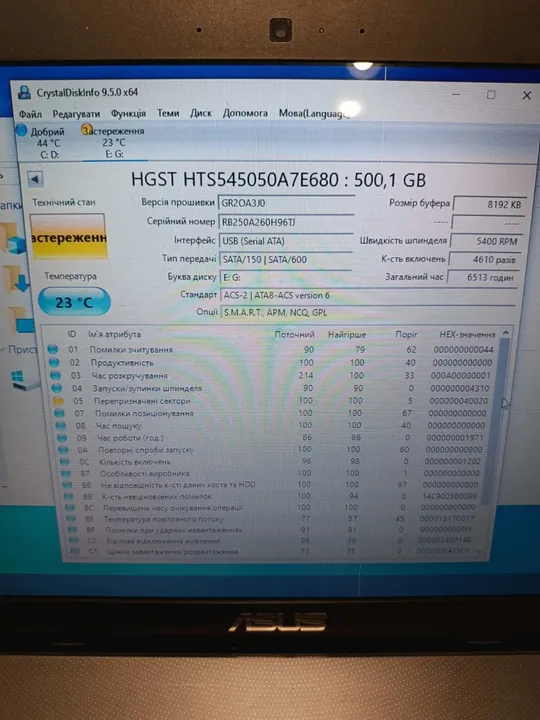Select the Час роботи (год.) attribute row
Image resolution: width=540 pixels, height=720 pixels.
coord(272,438)
